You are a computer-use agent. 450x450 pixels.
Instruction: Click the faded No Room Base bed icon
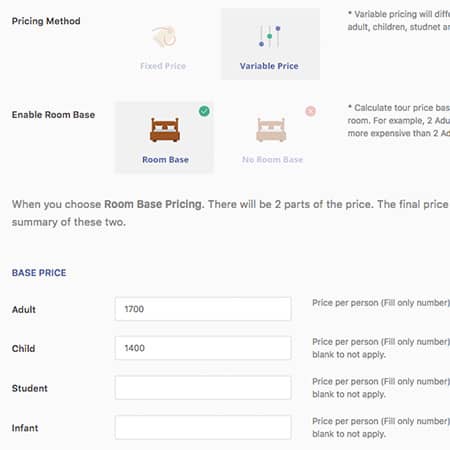tap(271, 130)
